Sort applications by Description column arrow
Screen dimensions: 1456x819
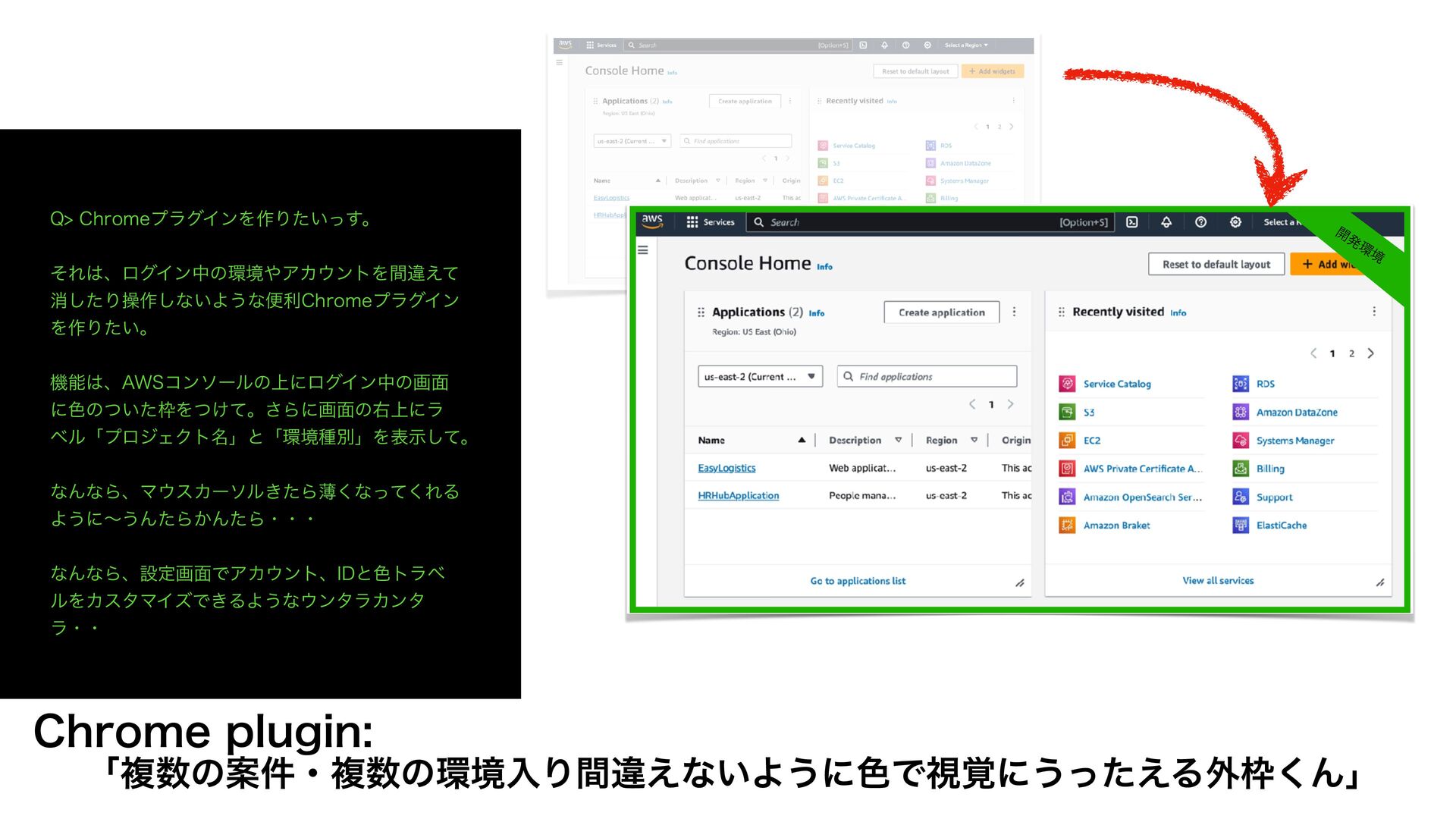click(898, 440)
